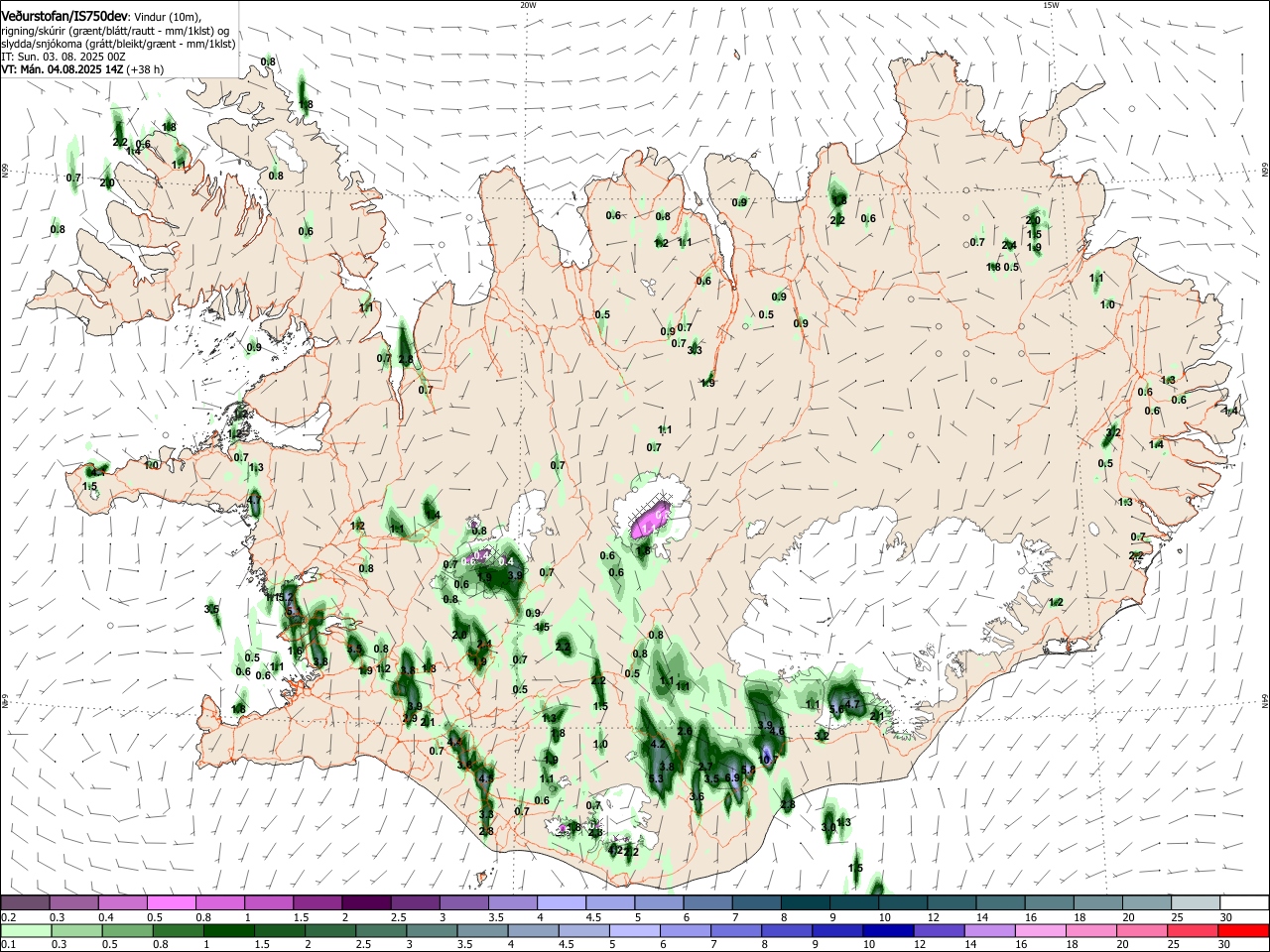Click the violet swatch starting at 3
This screenshot has width=1270, height=952.
pos(463,902)
